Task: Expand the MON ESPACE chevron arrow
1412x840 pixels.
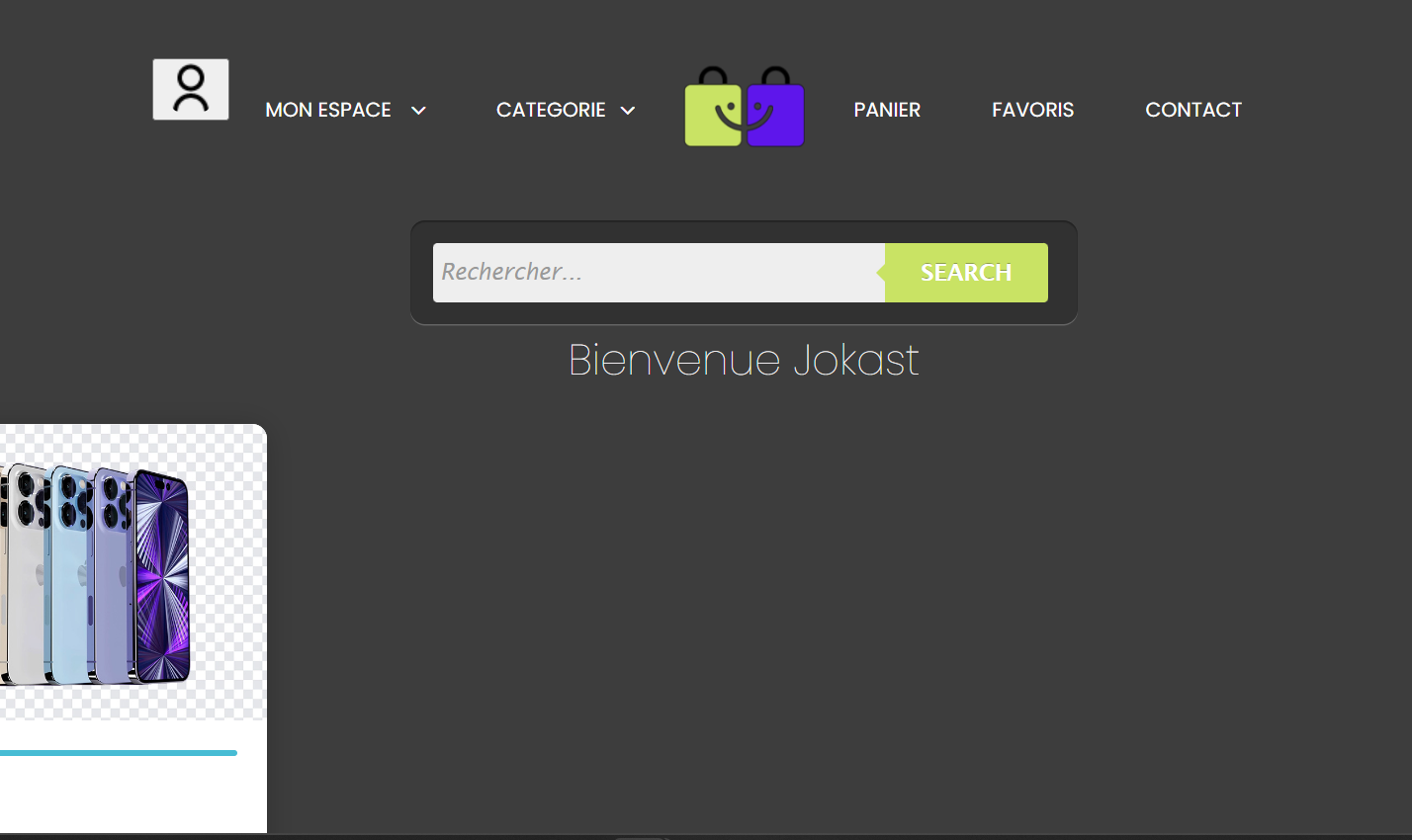Action: click(x=418, y=111)
